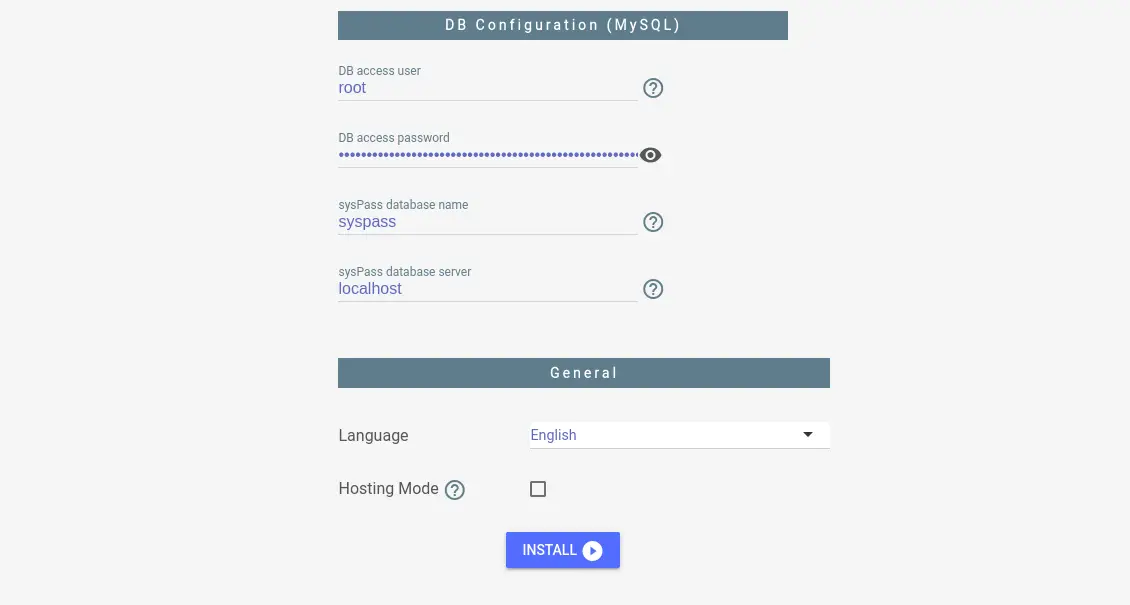1130x605 pixels.
Task: Show the DB access password with eye icon
Action: pyautogui.click(x=650, y=155)
